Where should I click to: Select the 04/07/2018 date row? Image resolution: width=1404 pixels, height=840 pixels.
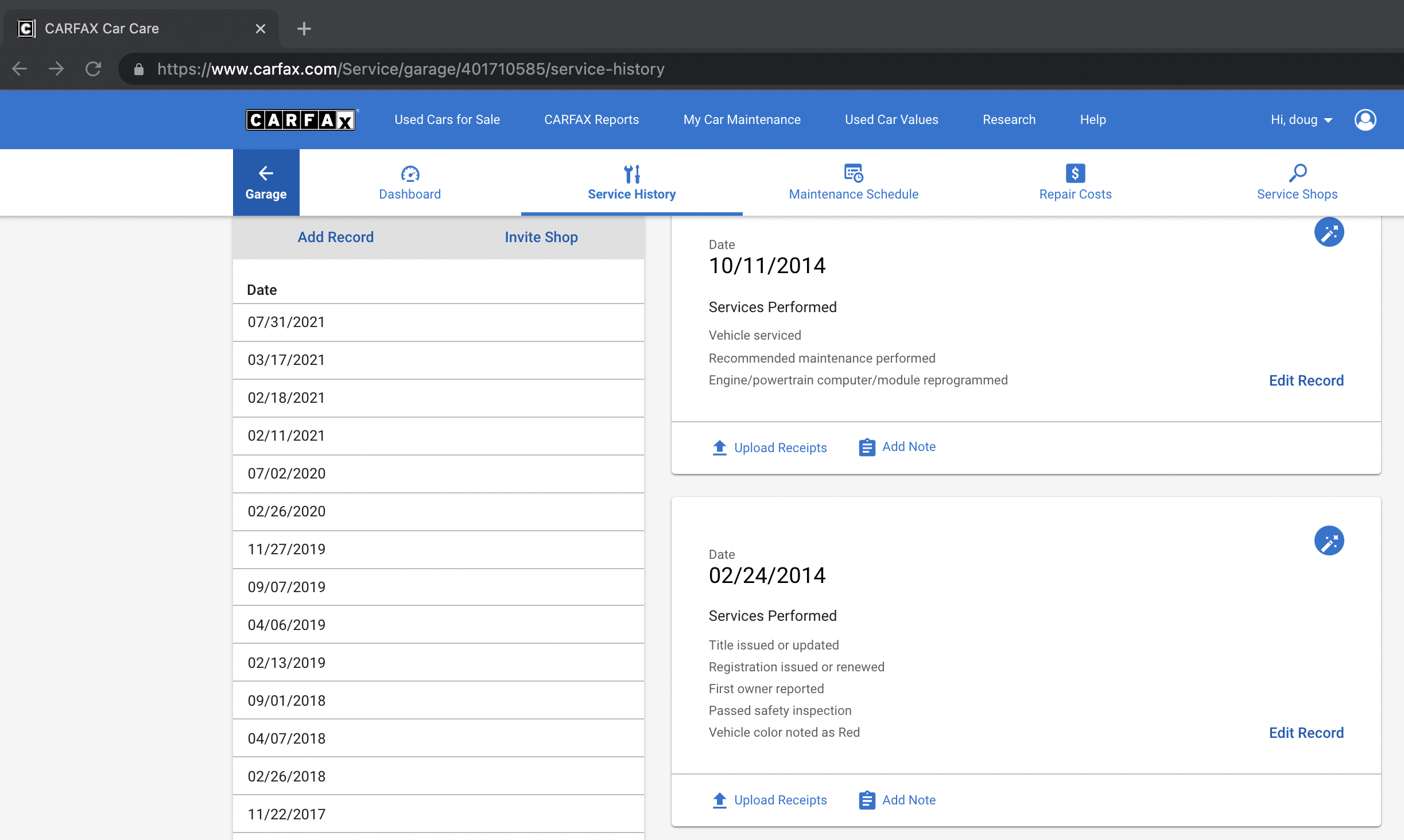click(439, 738)
